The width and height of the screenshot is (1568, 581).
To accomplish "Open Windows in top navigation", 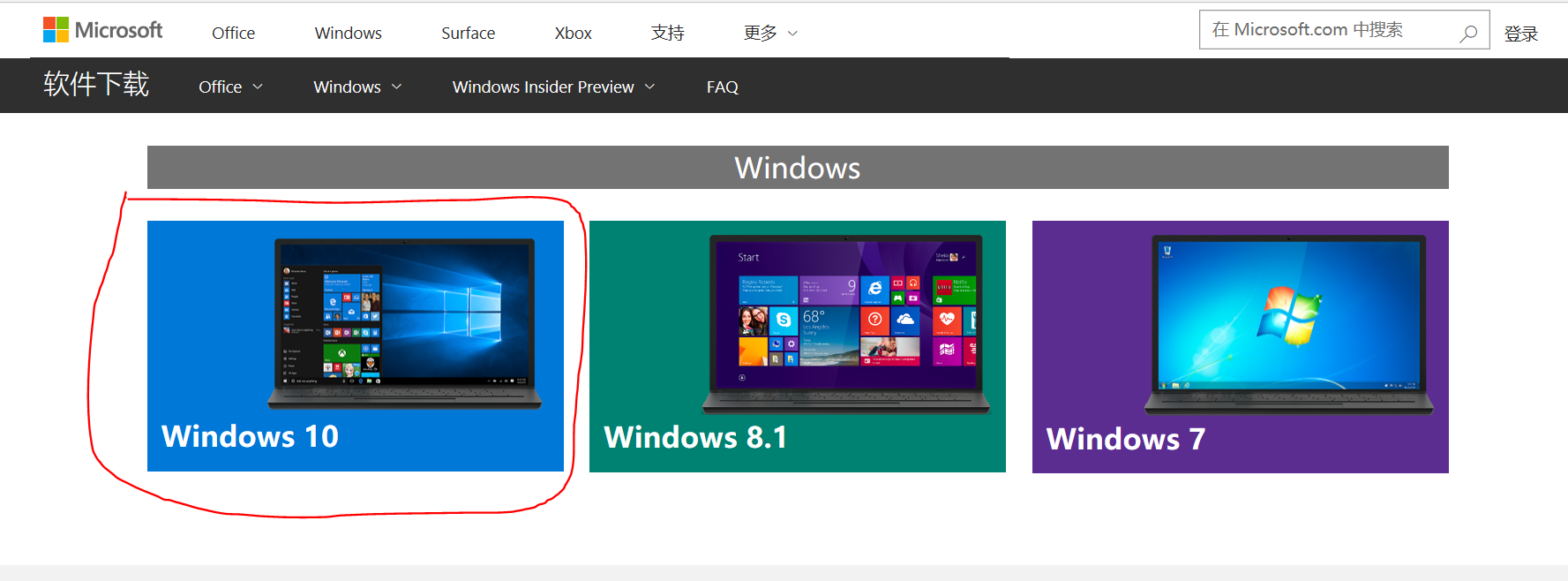I will pyautogui.click(x=348, y=33).
